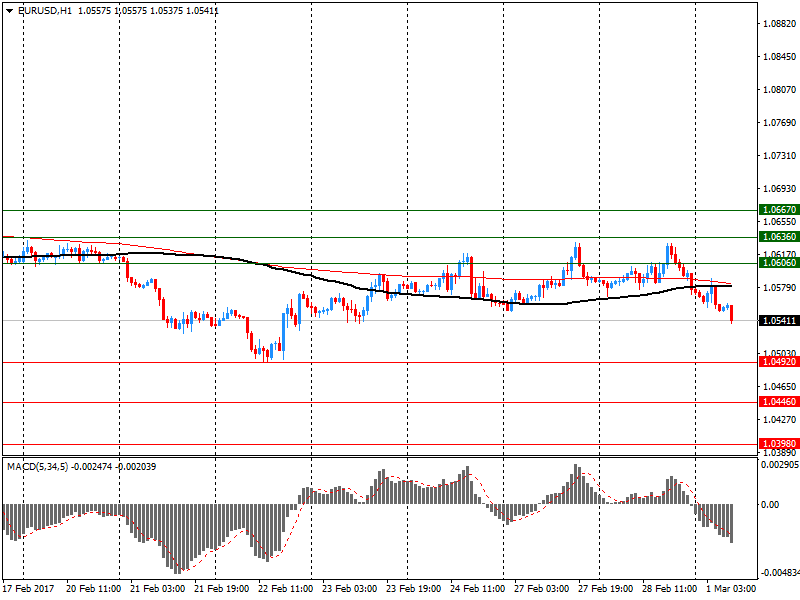Click the MACD scale value 0.002905
The height and width of the screenshot is (600, 800).
click(x=780, y=465)
